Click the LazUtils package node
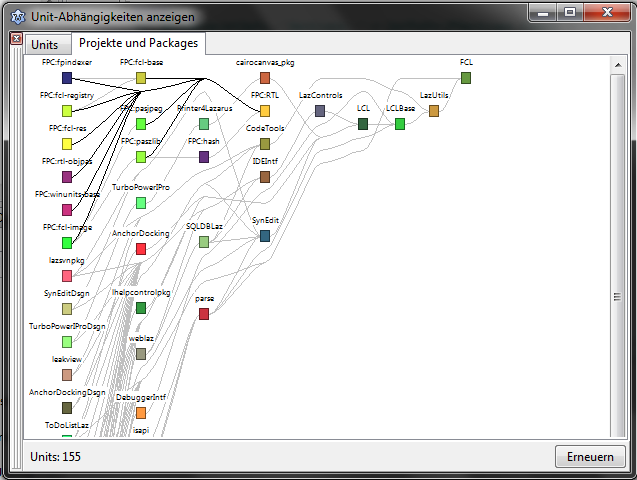 point(434,111)
